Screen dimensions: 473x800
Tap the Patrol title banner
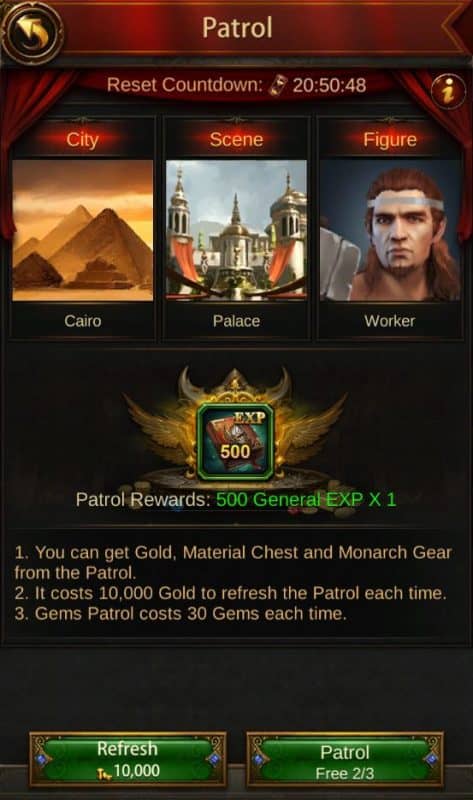tap(237, 28)
